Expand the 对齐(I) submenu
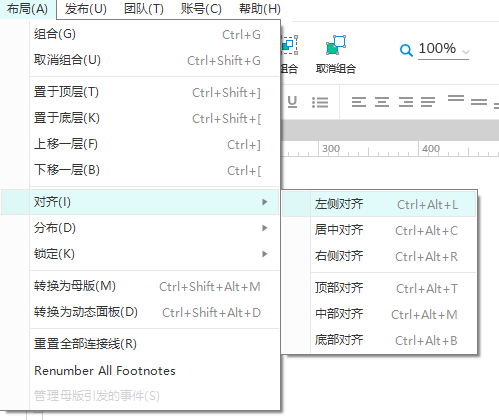The width and height of the screenshot is (499, 420). [140, 202]
